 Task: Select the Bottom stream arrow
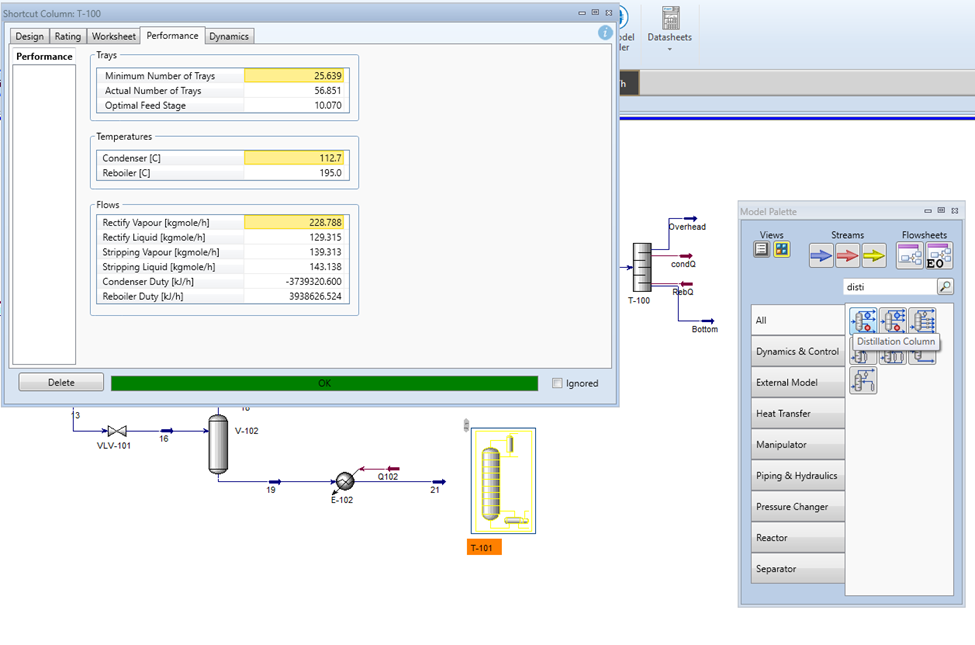(708, 321)
